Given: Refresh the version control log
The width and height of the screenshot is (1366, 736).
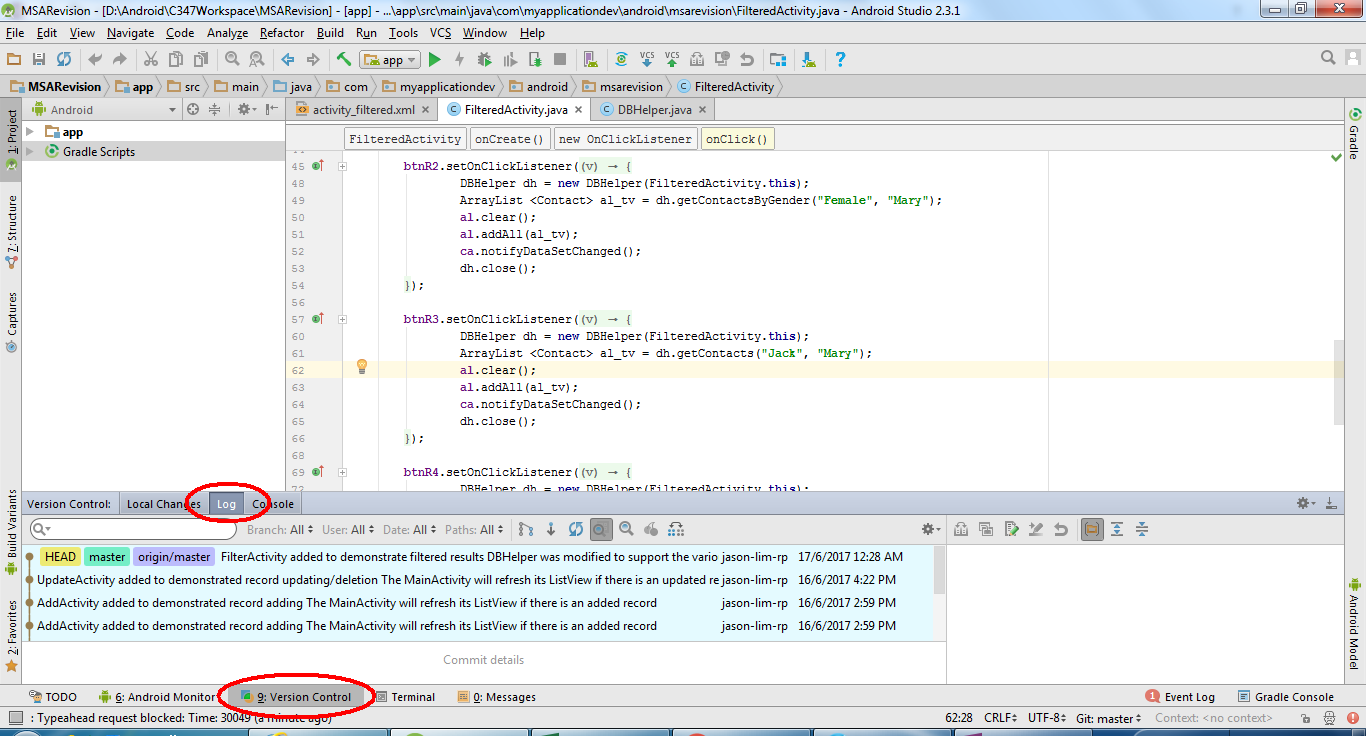Looking at the screenshot, I should (576, 529).
